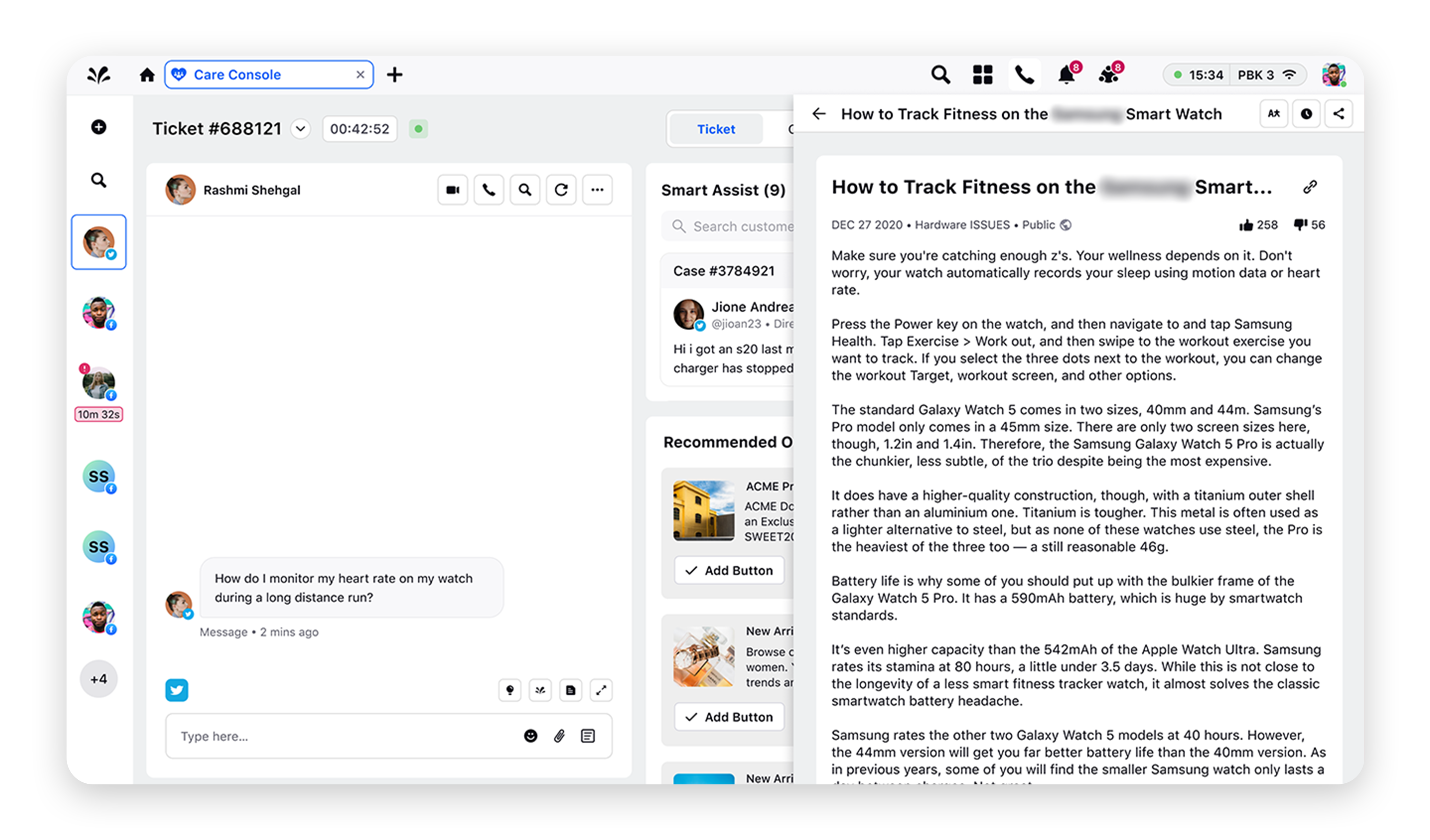Expand the overflow menu in the conversation header
Image resolution: width=1430 pixels, height=840 pixels.
pyautogui.click(x=597, y=190)
